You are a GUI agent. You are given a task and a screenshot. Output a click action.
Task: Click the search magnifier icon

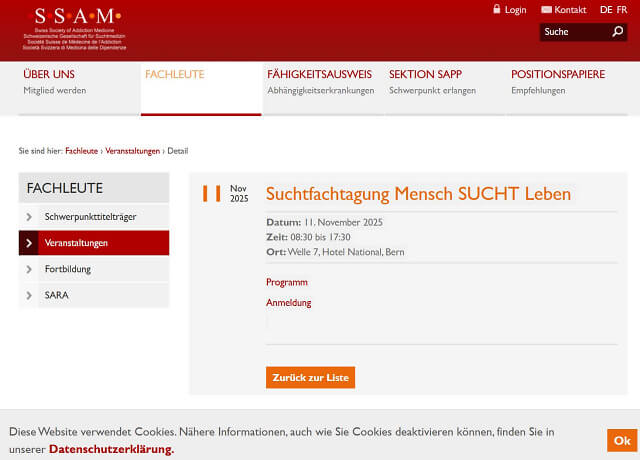point(618,32)
